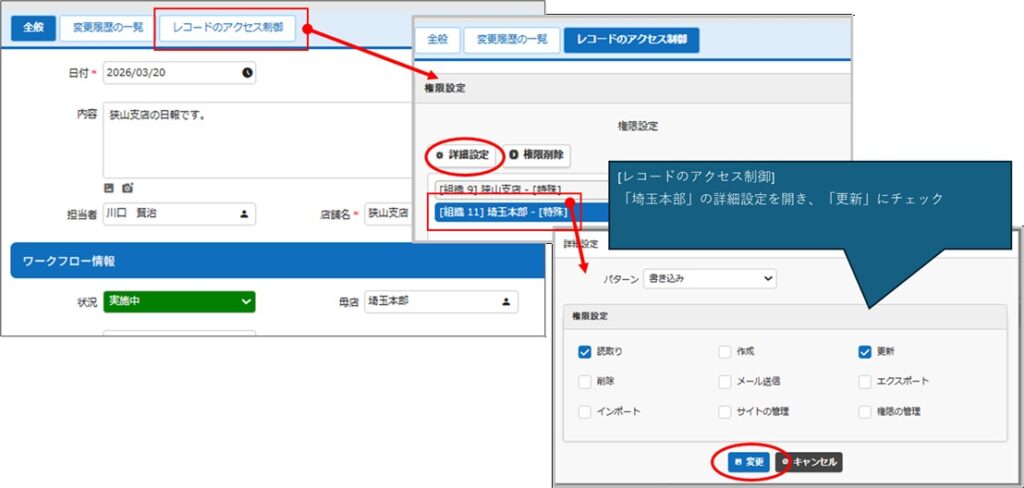Click the clock icon in 日付 field
The width and height of the screenshot is (1024, 488).
[248, 73]
